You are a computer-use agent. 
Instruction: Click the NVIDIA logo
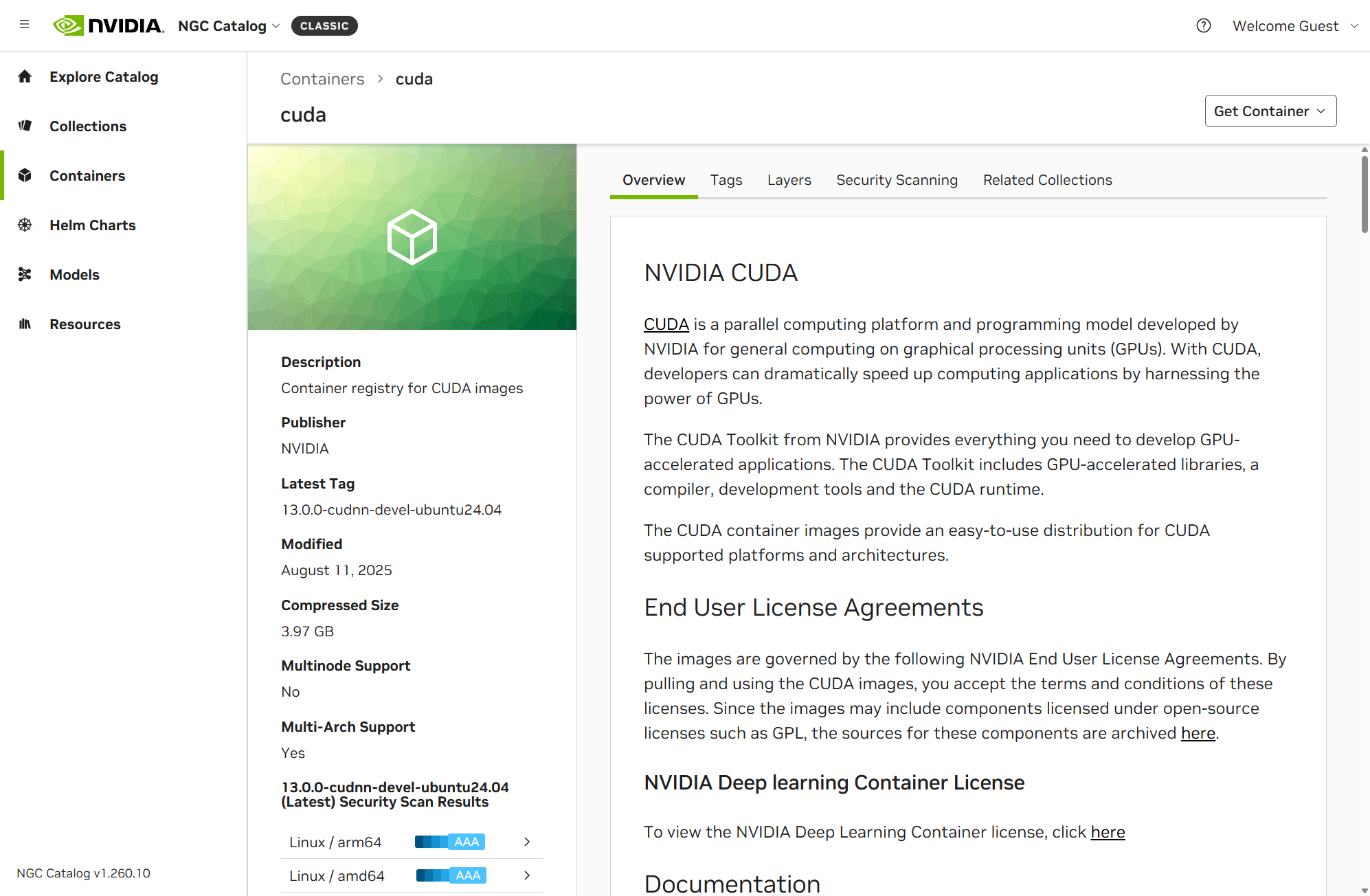tap(109, 25)
